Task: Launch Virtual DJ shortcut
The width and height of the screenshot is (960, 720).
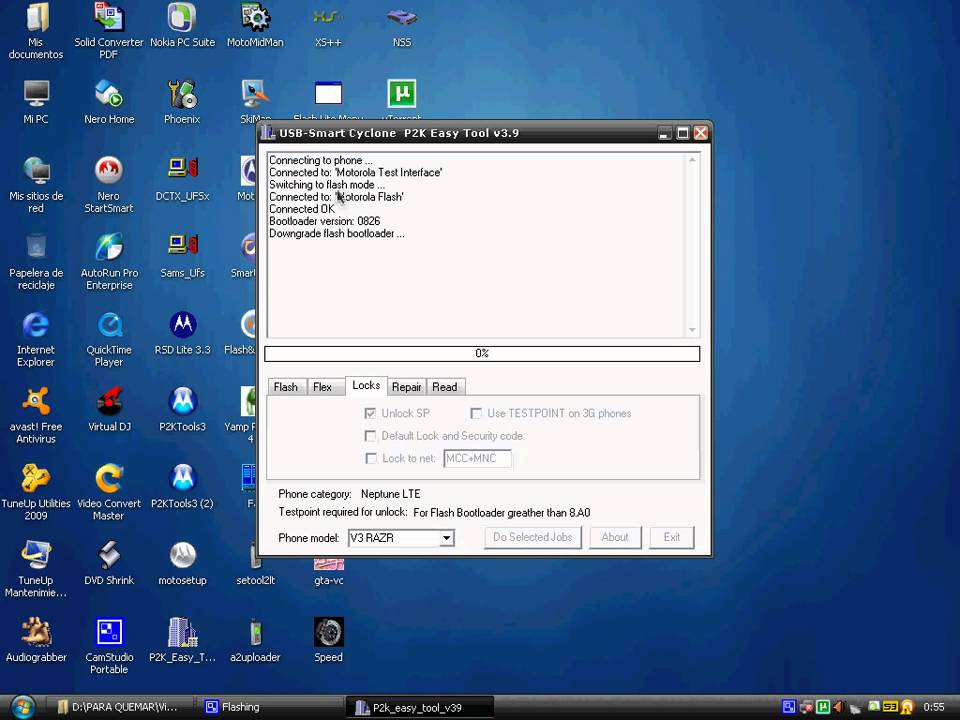Action: [x=108, y=410]
